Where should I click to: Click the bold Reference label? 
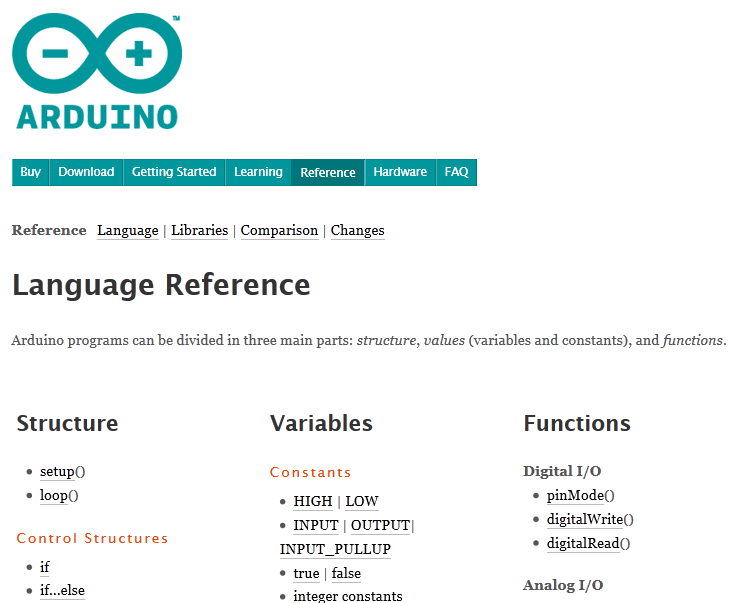point(49,230)
